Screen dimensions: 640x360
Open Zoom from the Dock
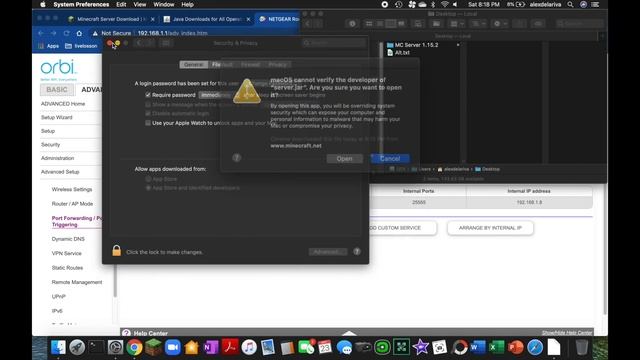pos(173,347)
